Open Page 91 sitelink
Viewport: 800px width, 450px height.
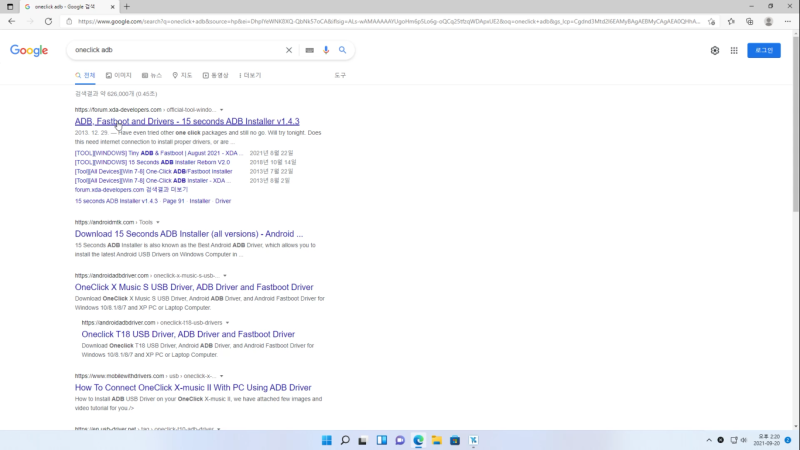(x=173, y=201)
